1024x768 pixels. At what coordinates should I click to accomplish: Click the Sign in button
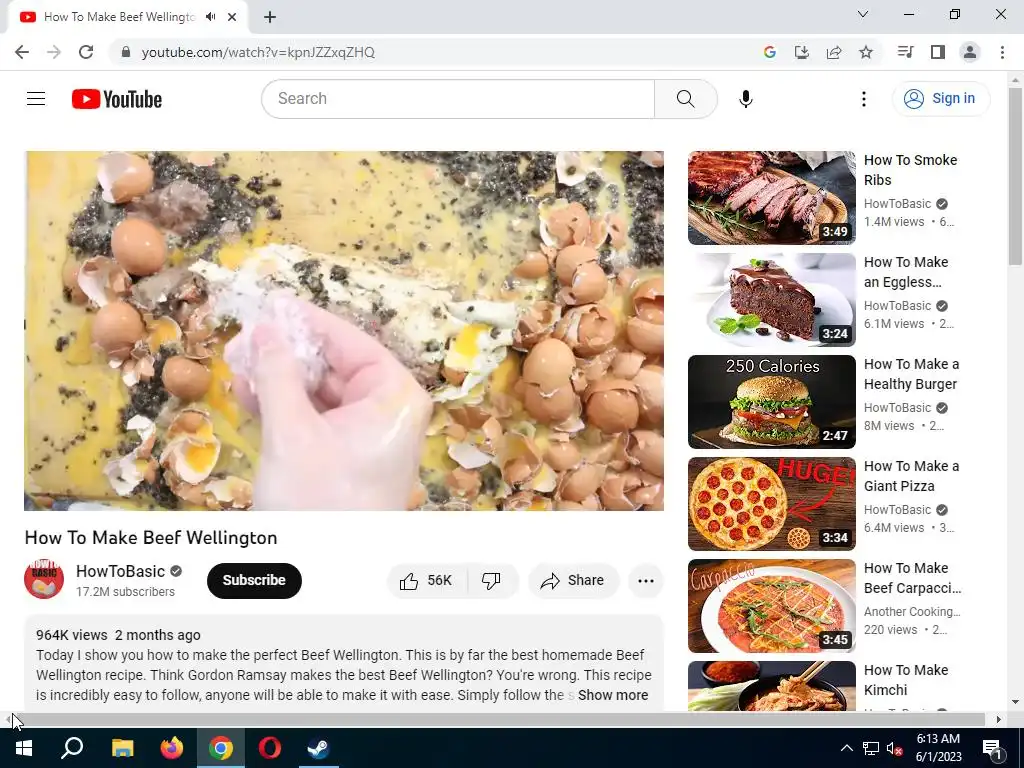coord(941,99)
